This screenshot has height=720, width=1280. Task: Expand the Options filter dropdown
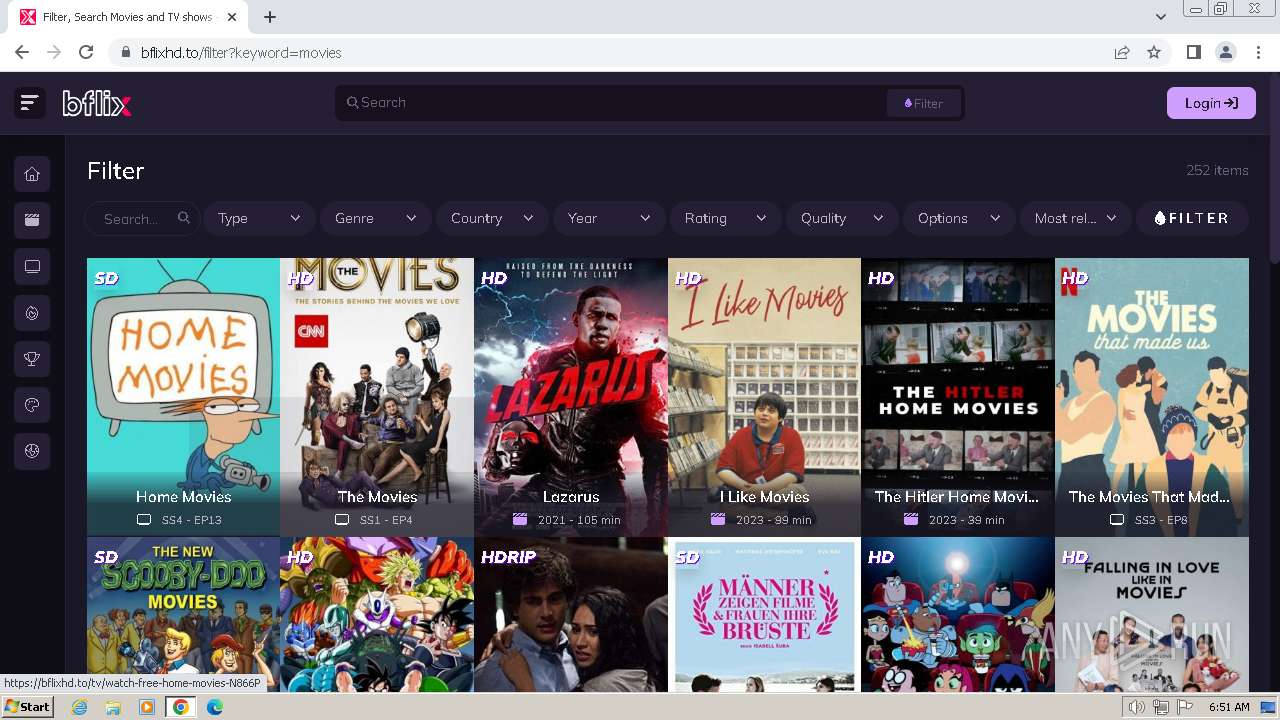point(959,218)
